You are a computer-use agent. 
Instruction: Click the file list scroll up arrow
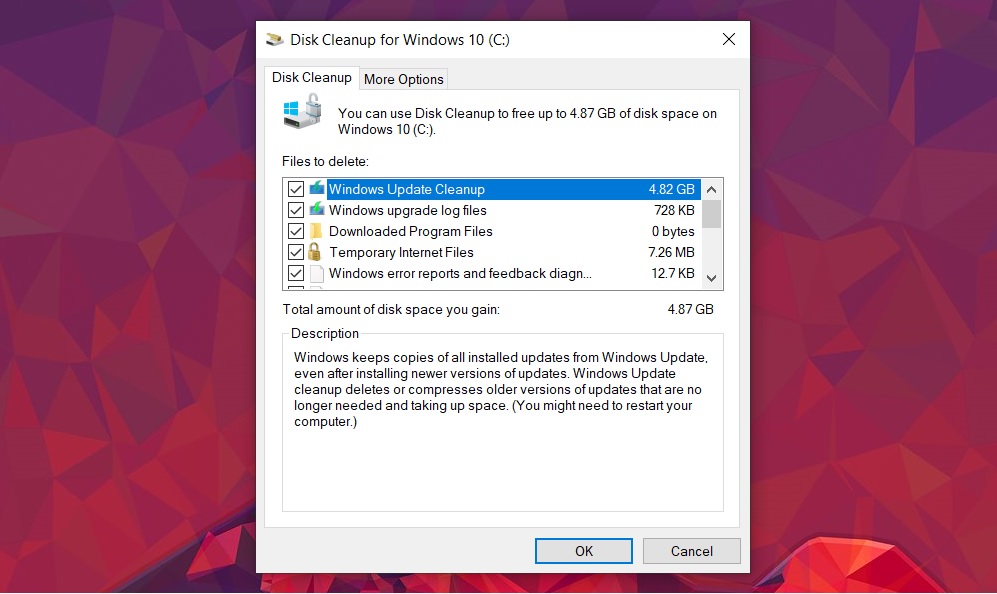point(712,190)
